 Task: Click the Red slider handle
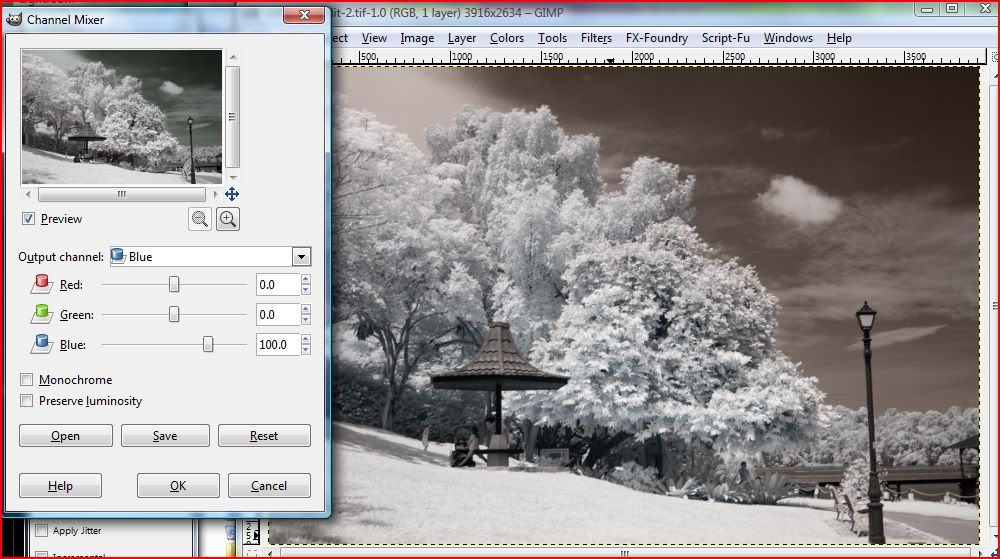[173, 284]
